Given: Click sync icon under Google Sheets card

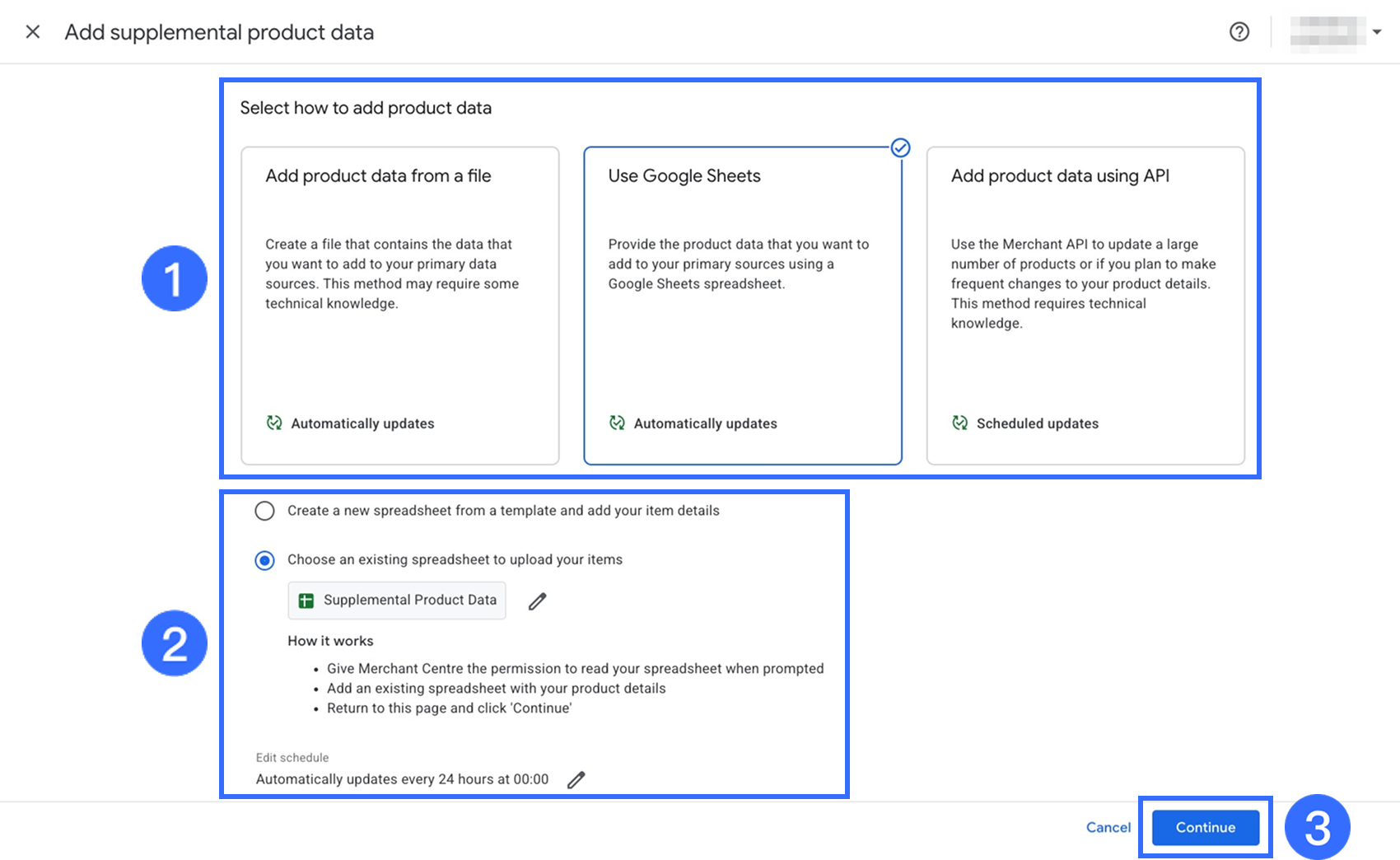Looking at the screenshot, I should [x=617, y=423].
